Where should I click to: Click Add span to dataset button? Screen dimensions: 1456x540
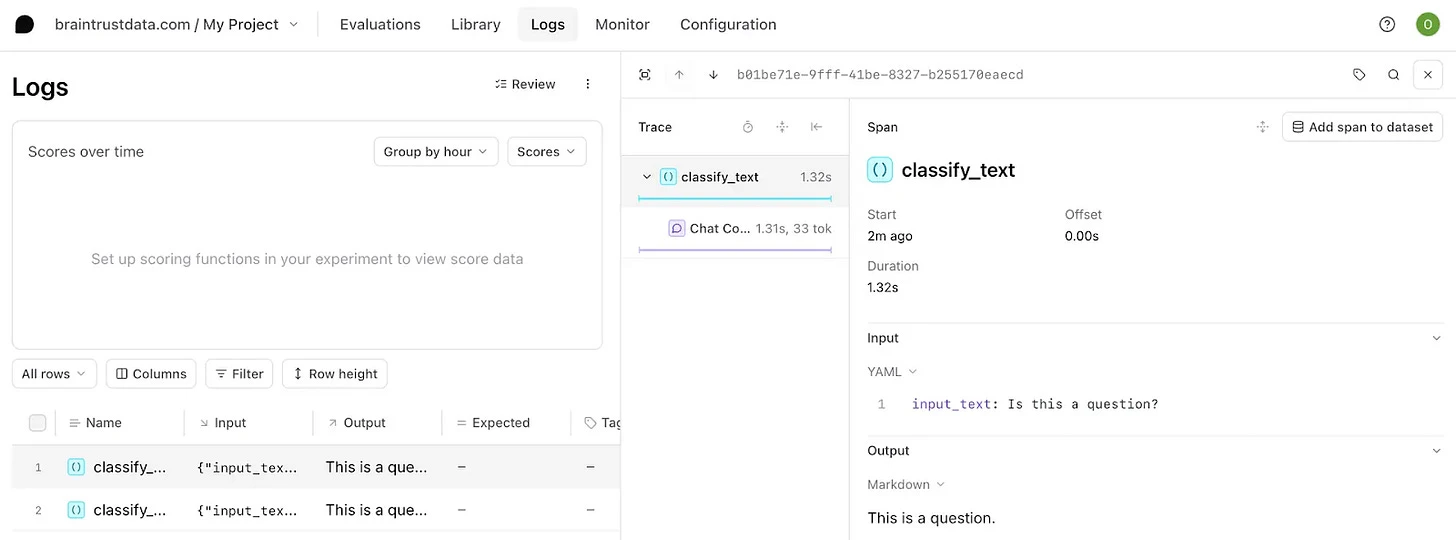click(x=1362, y=127)
